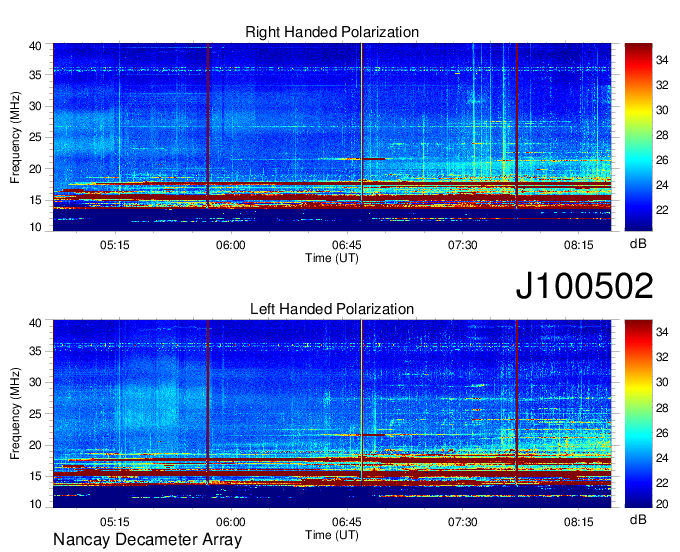Viewport: 680px width, 552px height.
Task: Click the 08:15 time tick of right-handed plot
Action: tap(579, 245)
